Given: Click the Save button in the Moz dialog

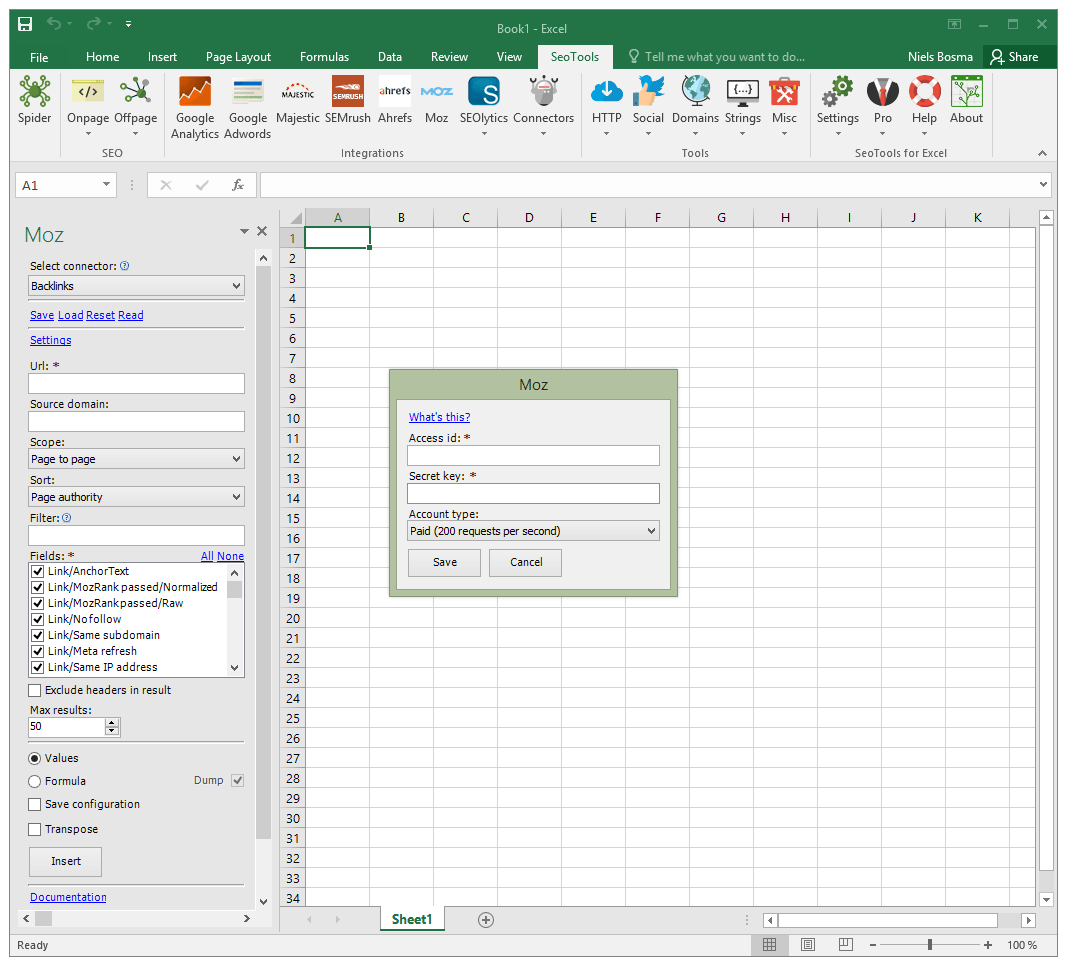Looking at the screenshot, I should [443, 562].
